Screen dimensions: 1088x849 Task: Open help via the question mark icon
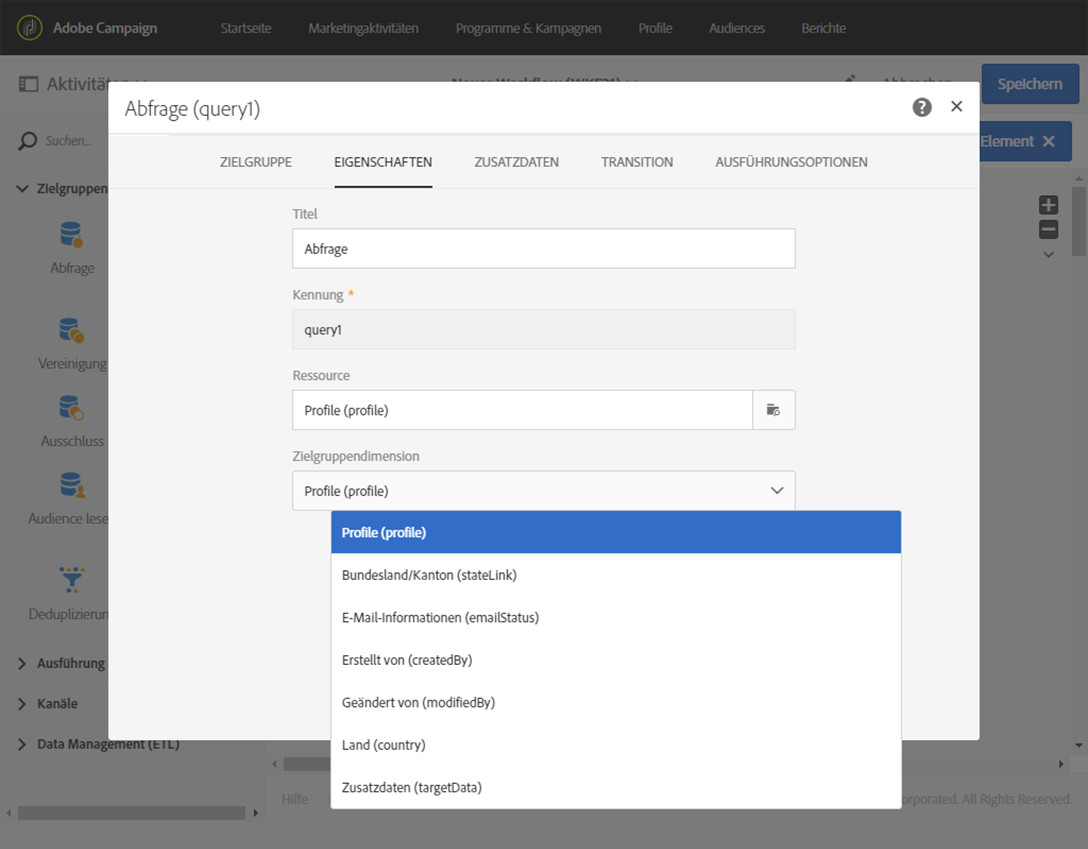tap(922, 107)
